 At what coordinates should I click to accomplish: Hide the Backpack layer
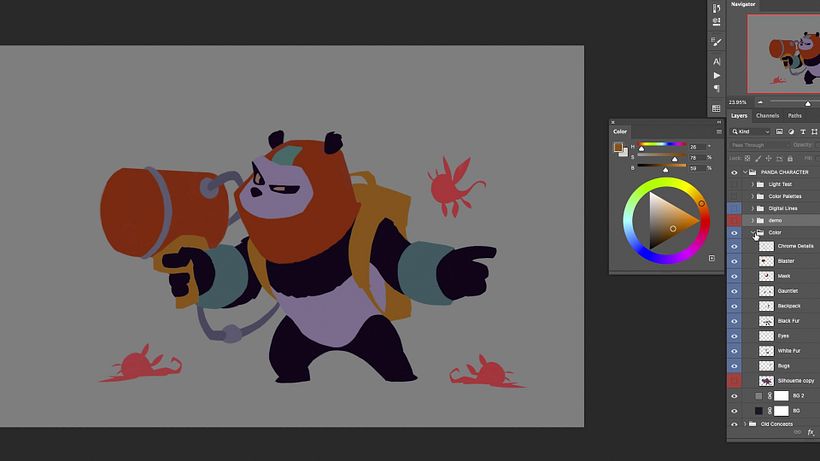point(734,306)
